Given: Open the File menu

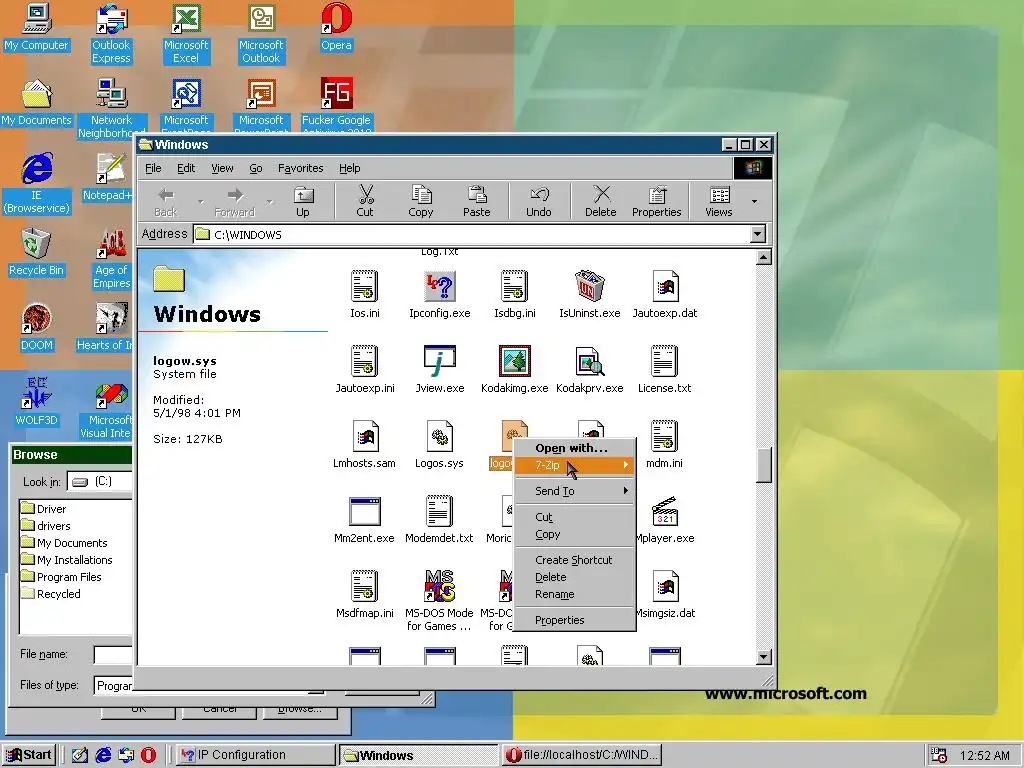Looking at the screenshot, I should pos(153,168).
